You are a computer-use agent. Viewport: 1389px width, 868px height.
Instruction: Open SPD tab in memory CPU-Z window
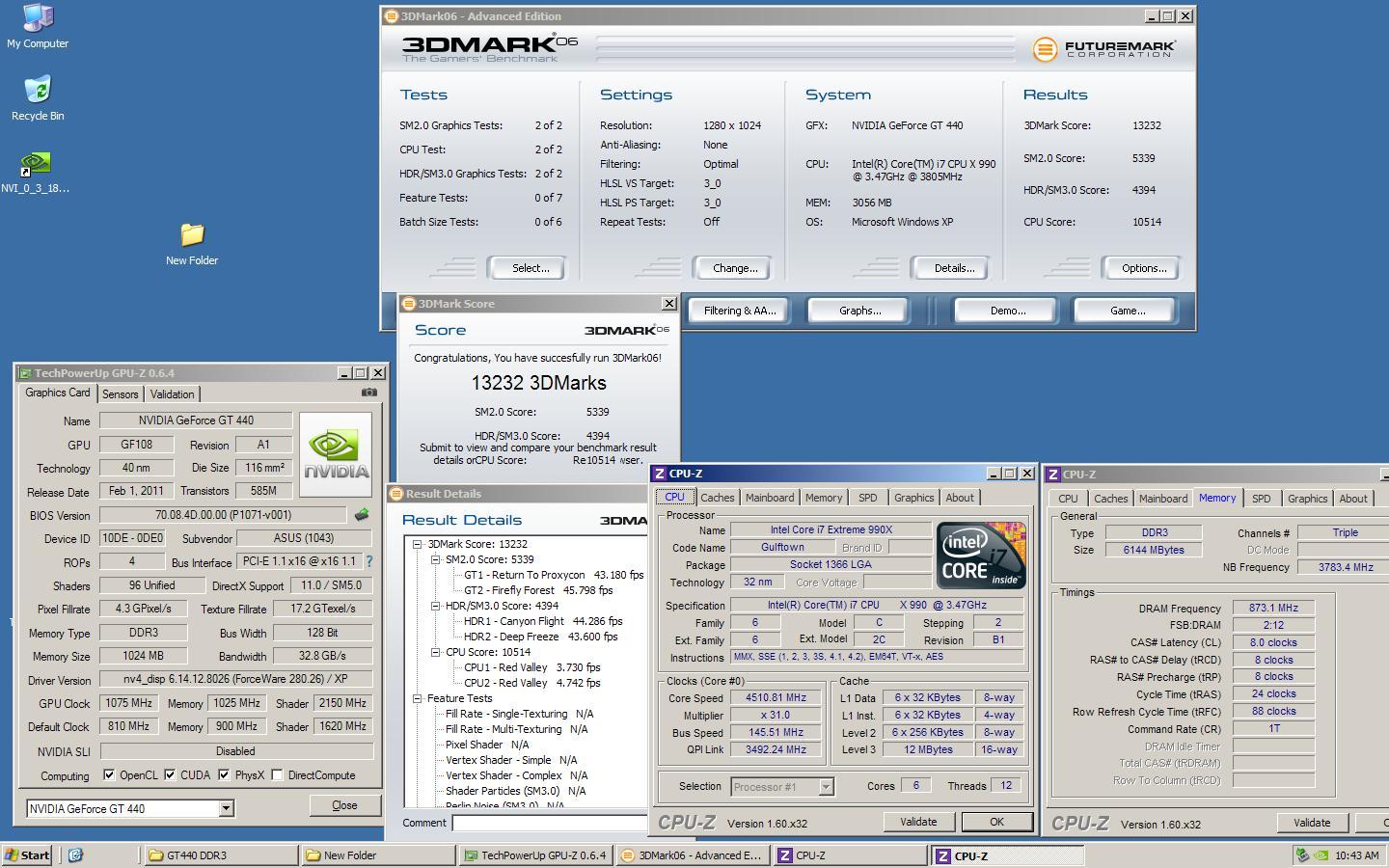(x=1261, y=499)
